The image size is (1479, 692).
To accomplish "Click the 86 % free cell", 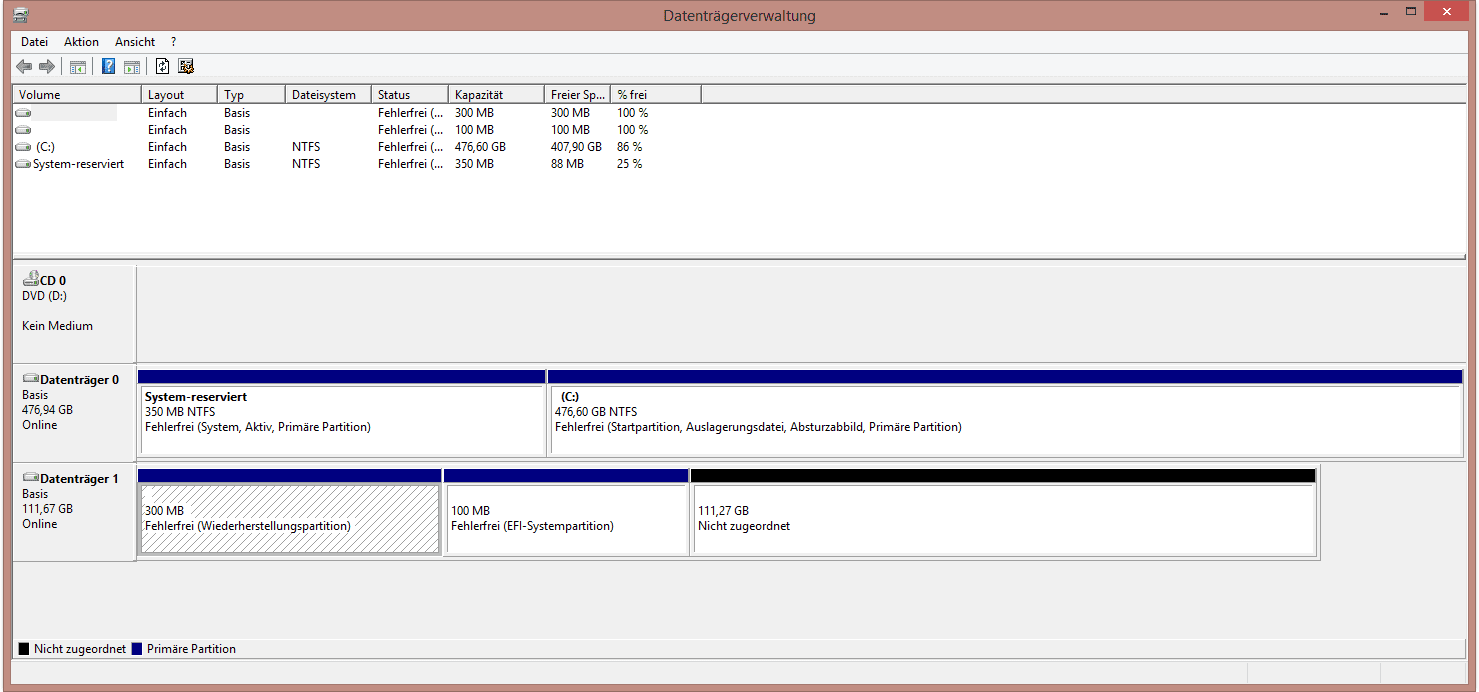I will tap(629, 147).
